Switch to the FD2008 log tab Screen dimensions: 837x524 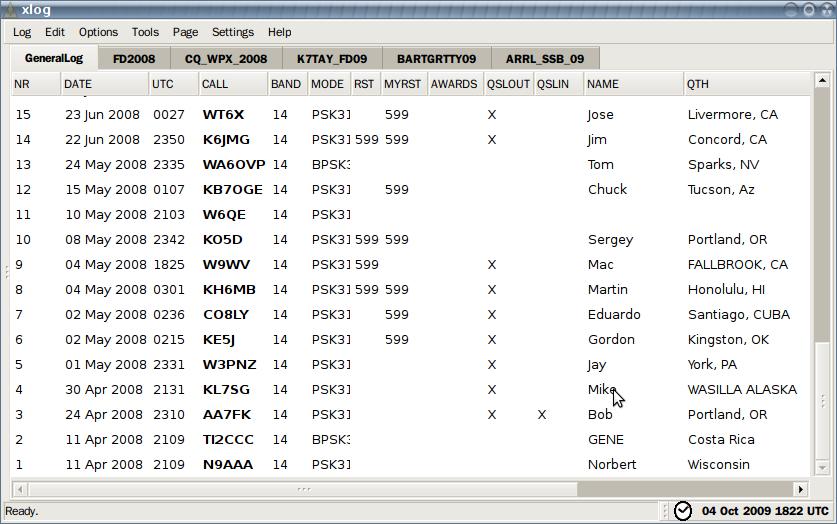(134, 59)
